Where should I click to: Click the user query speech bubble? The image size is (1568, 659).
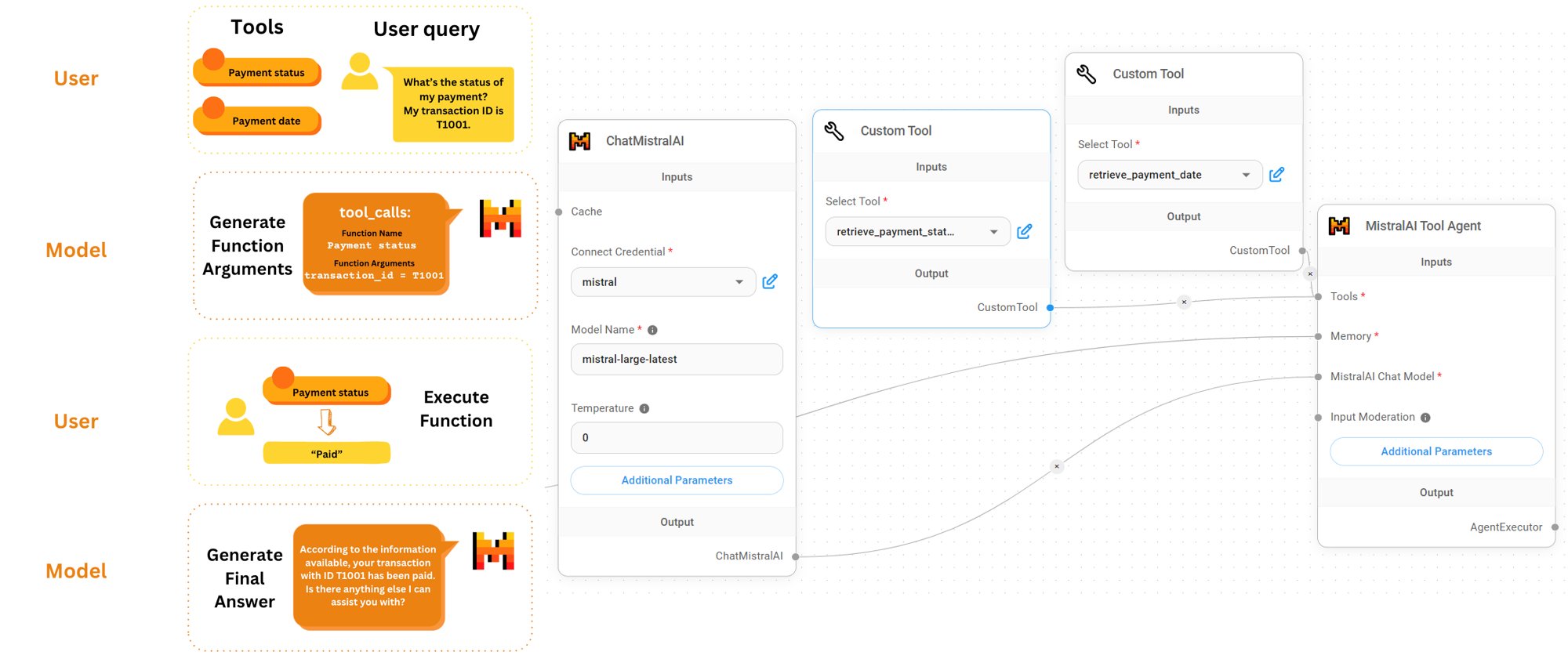click(449, 103)
